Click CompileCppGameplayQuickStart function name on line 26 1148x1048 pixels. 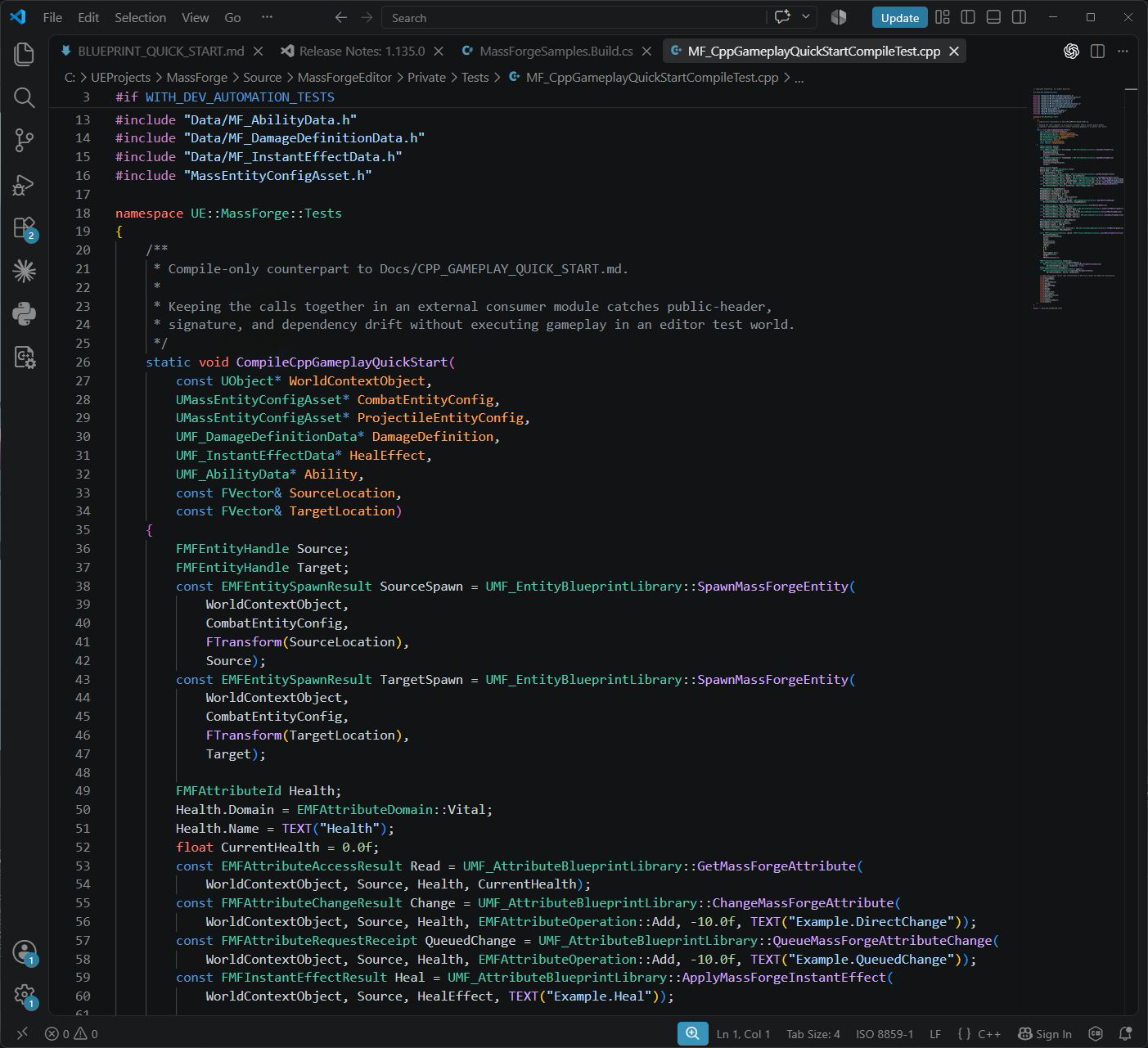(x=342, y=362)
